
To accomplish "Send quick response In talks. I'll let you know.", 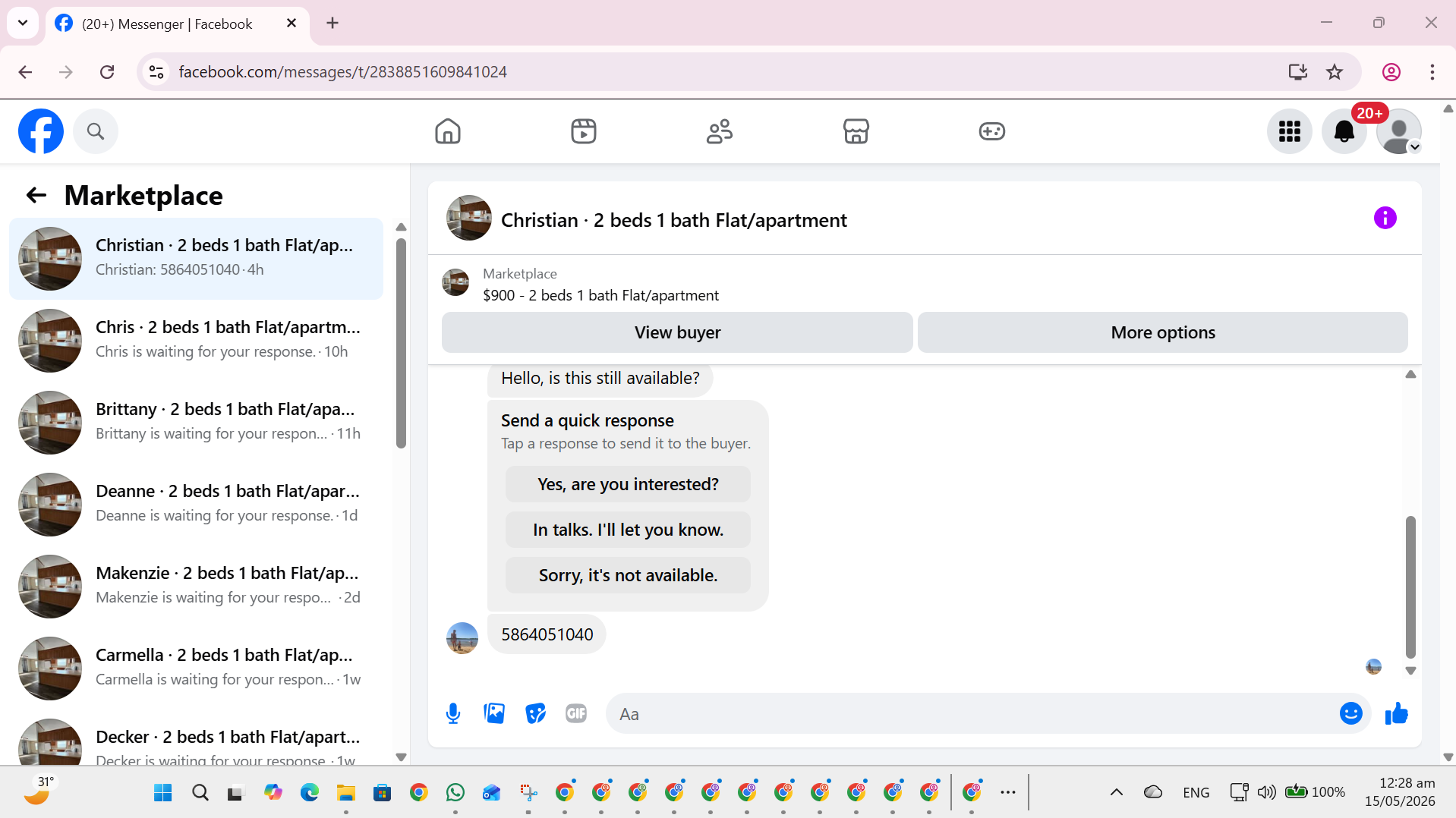I will [628, 530].
